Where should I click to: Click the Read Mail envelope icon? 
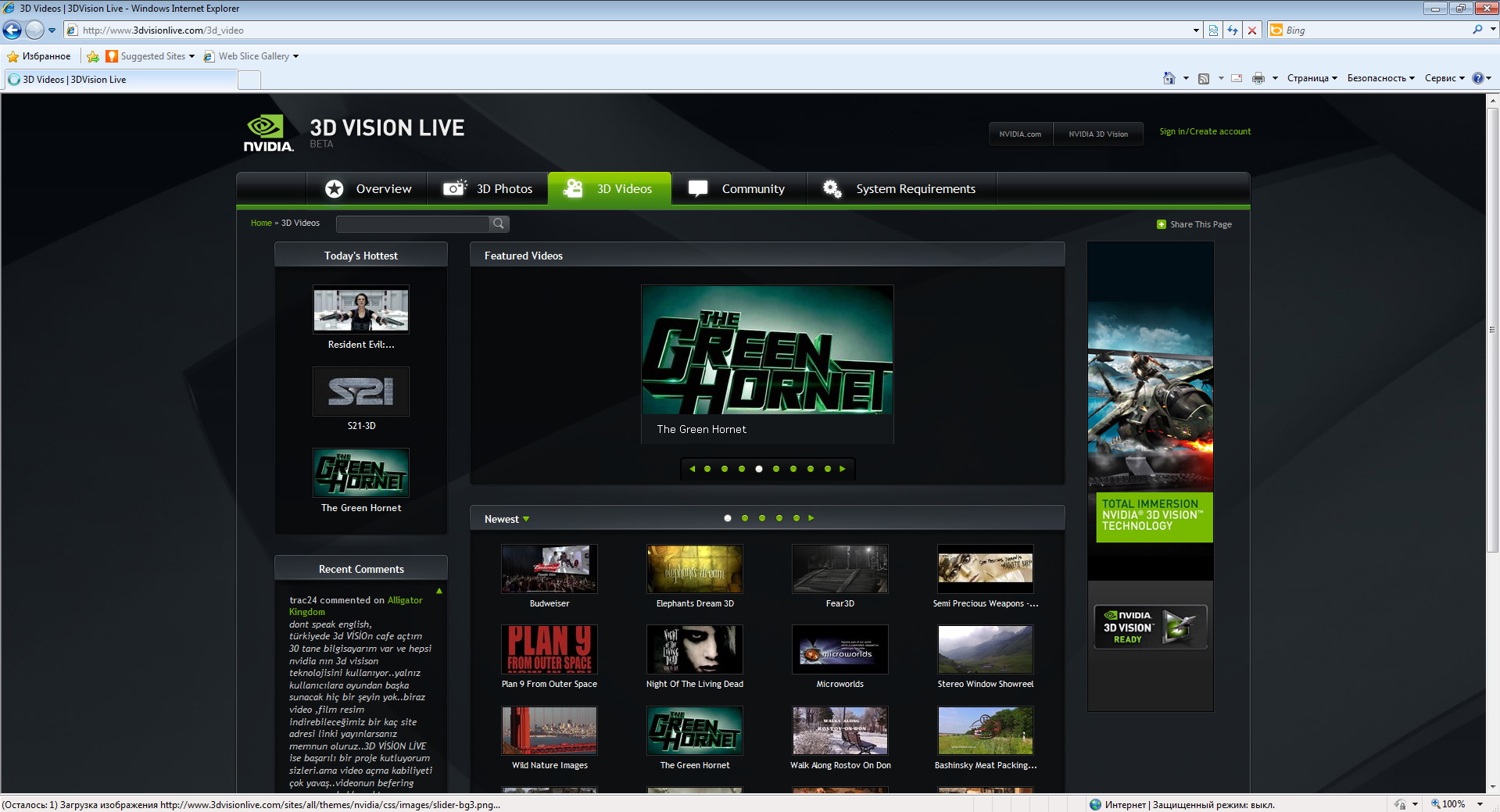(1237, 78)
